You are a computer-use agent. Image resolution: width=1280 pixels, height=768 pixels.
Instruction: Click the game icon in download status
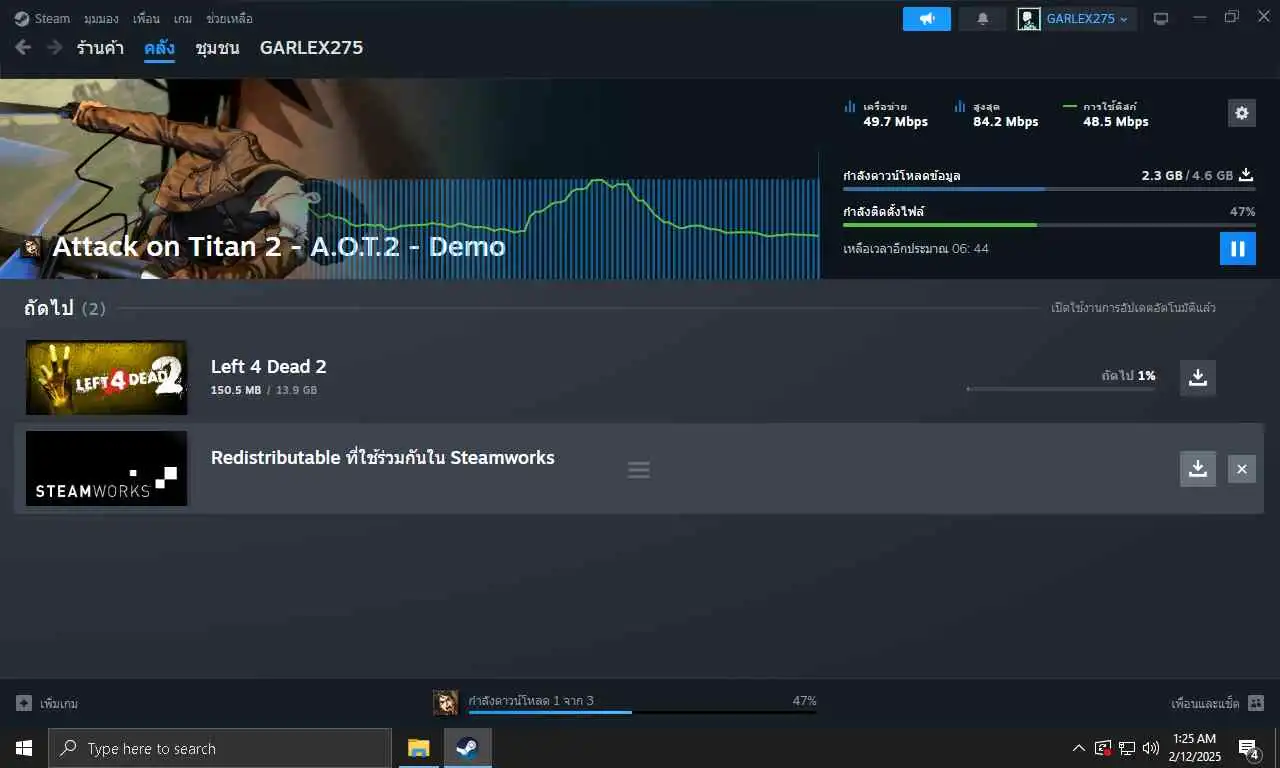click(x=446, y=703)
